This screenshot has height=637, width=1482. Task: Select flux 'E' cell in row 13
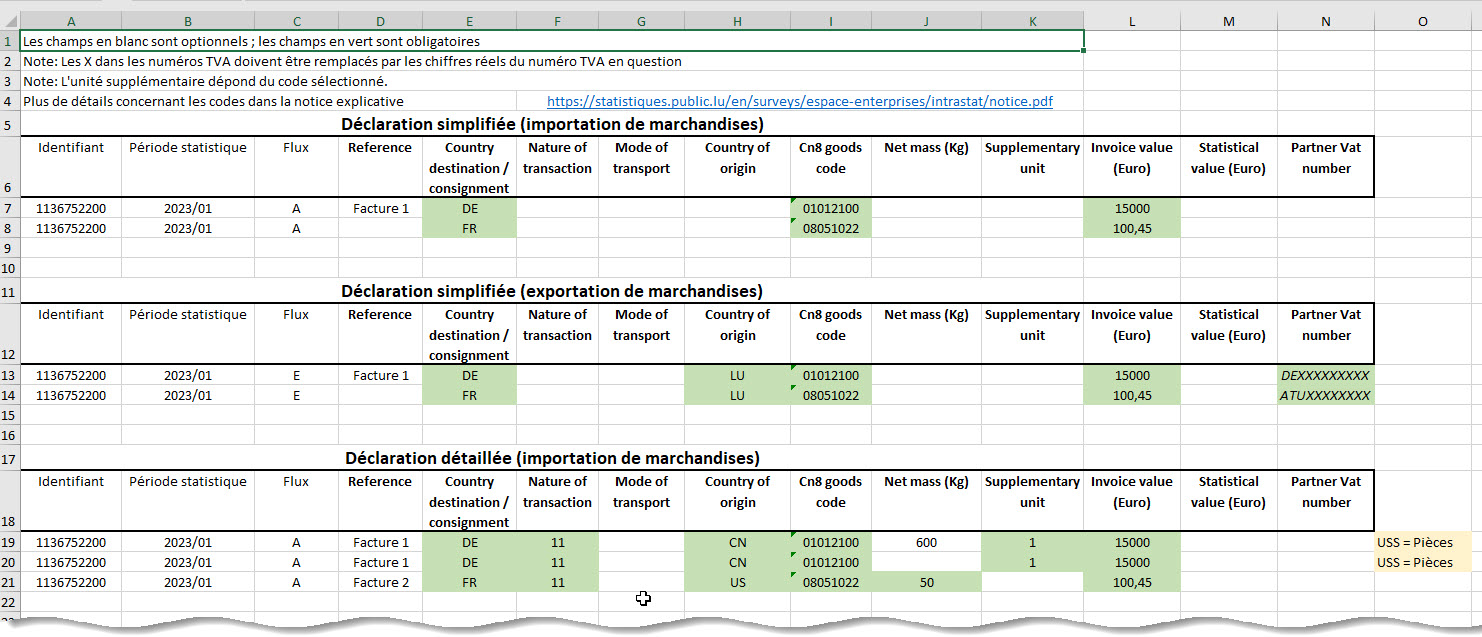click(296, 376)
